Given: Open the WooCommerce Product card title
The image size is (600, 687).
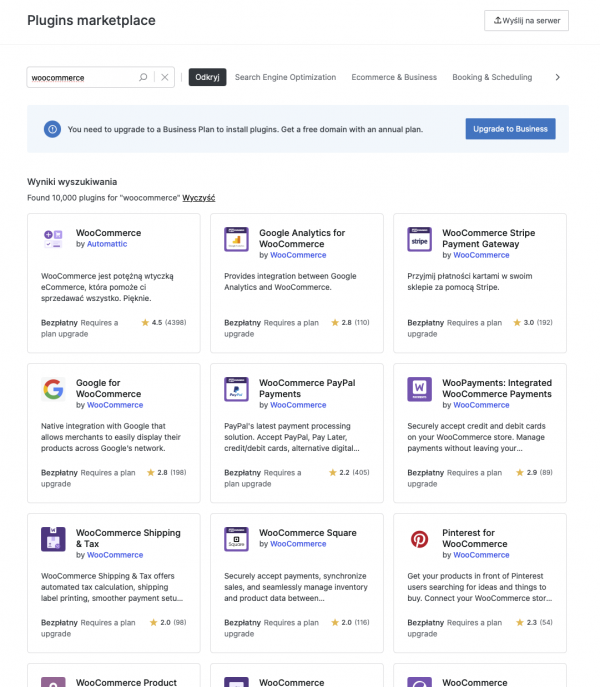Looking at the screenshot, I should click(x=126, y=682).
